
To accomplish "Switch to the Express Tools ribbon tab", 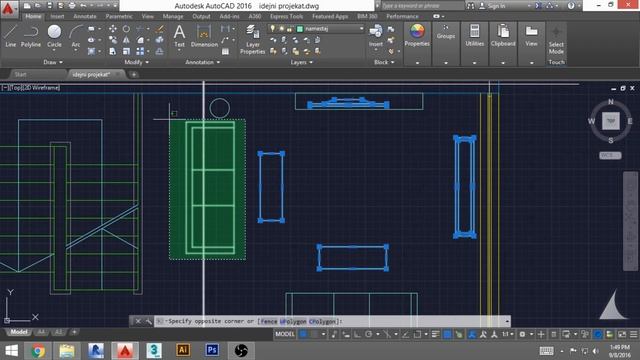I will pos(286,16).
